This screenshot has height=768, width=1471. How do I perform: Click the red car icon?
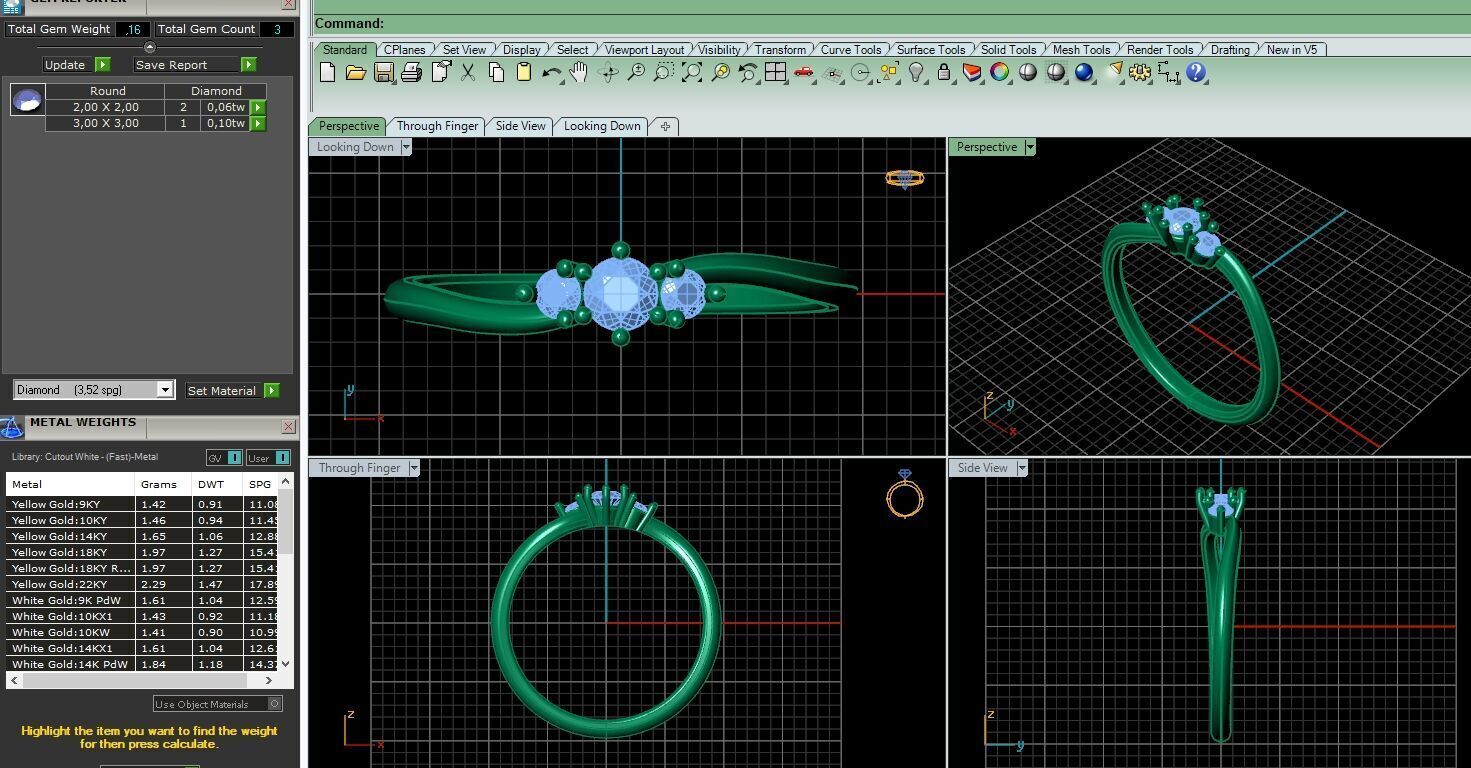[803, 72]
